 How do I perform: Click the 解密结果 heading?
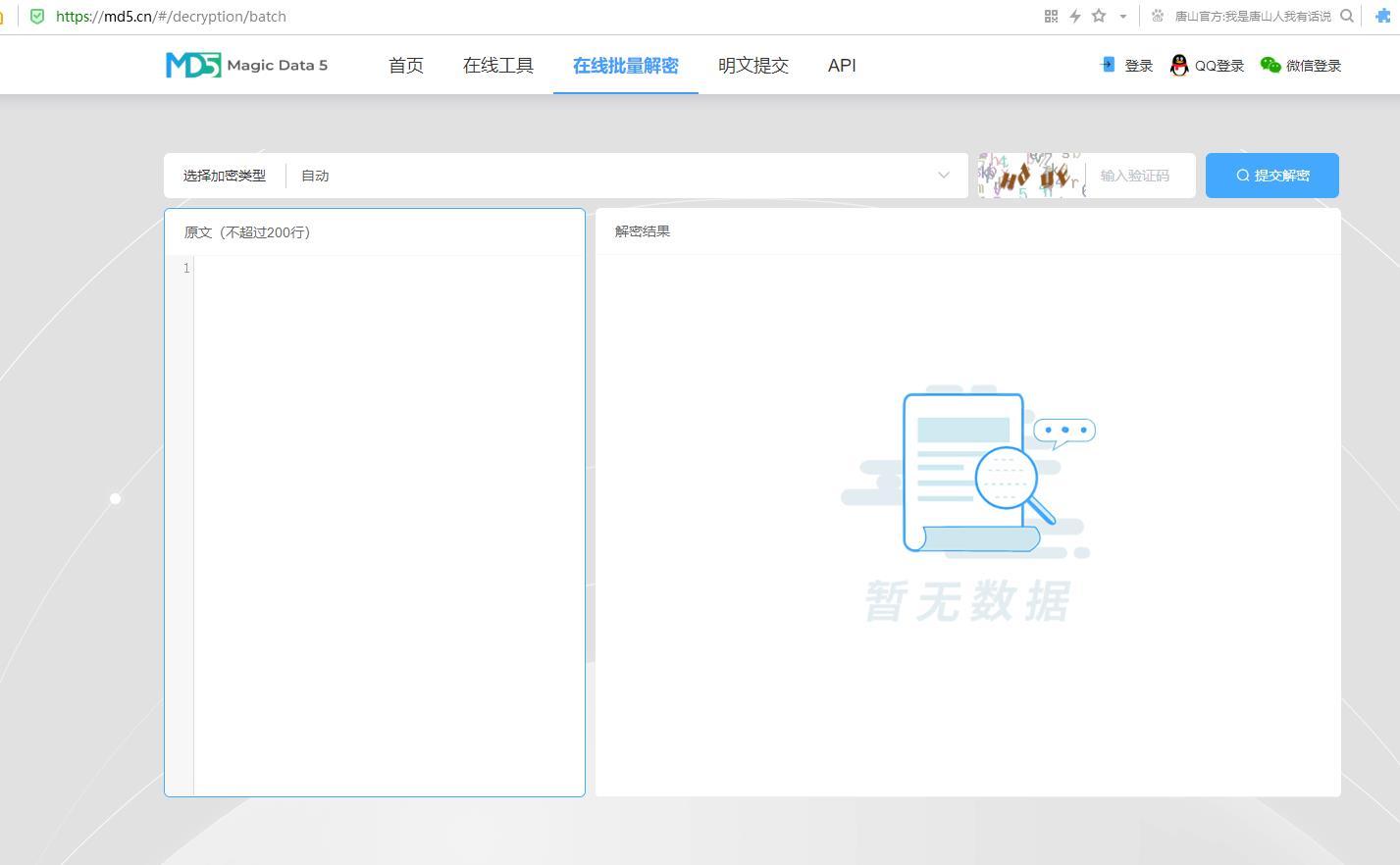643,231
